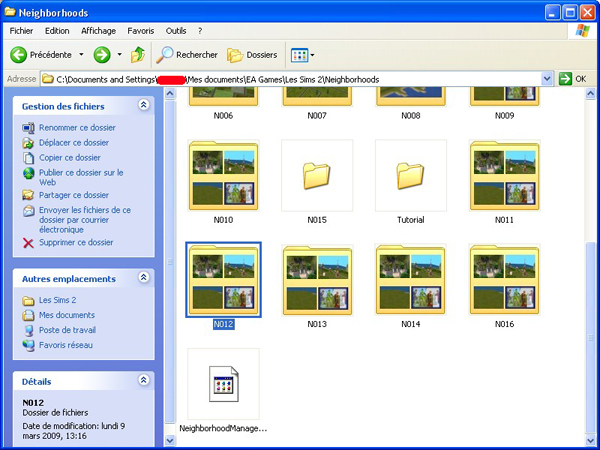Click Copier ce dossier link

70,158
